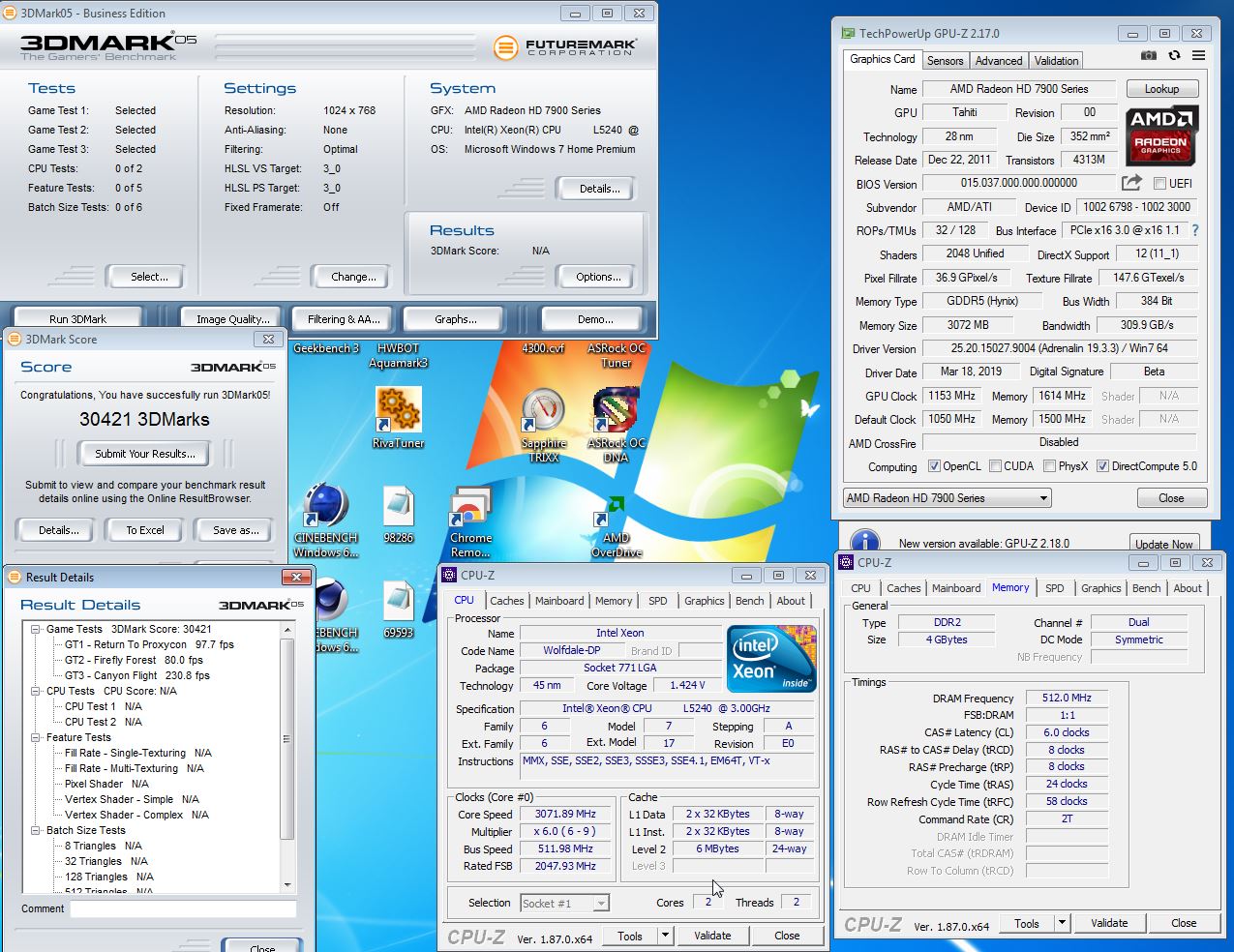Click the AMD Radeon Graphics logo in GPU-Z
The image size is (1234, 952).
coord(1161,134)
